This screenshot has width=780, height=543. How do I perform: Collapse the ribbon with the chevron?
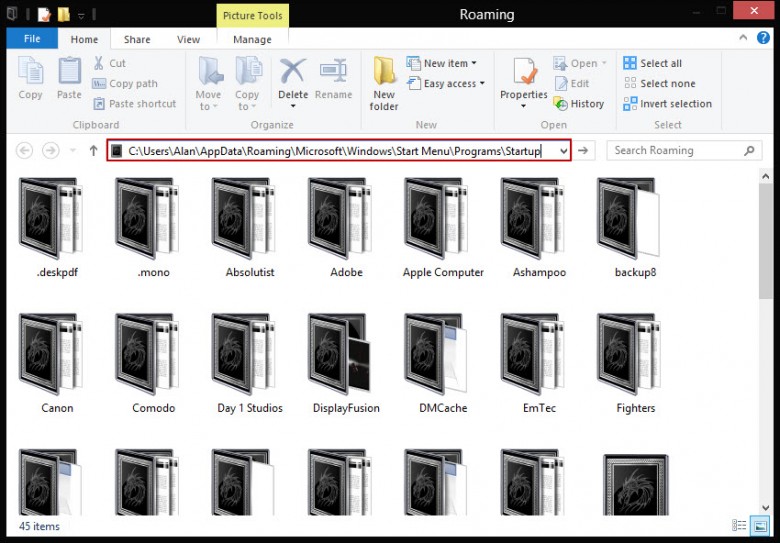tap(743, 37)
